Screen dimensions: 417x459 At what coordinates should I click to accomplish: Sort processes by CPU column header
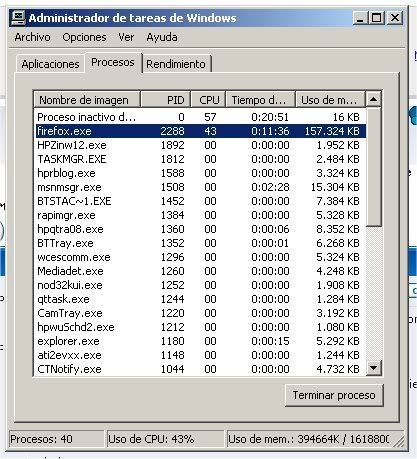[x=208, y=100]
